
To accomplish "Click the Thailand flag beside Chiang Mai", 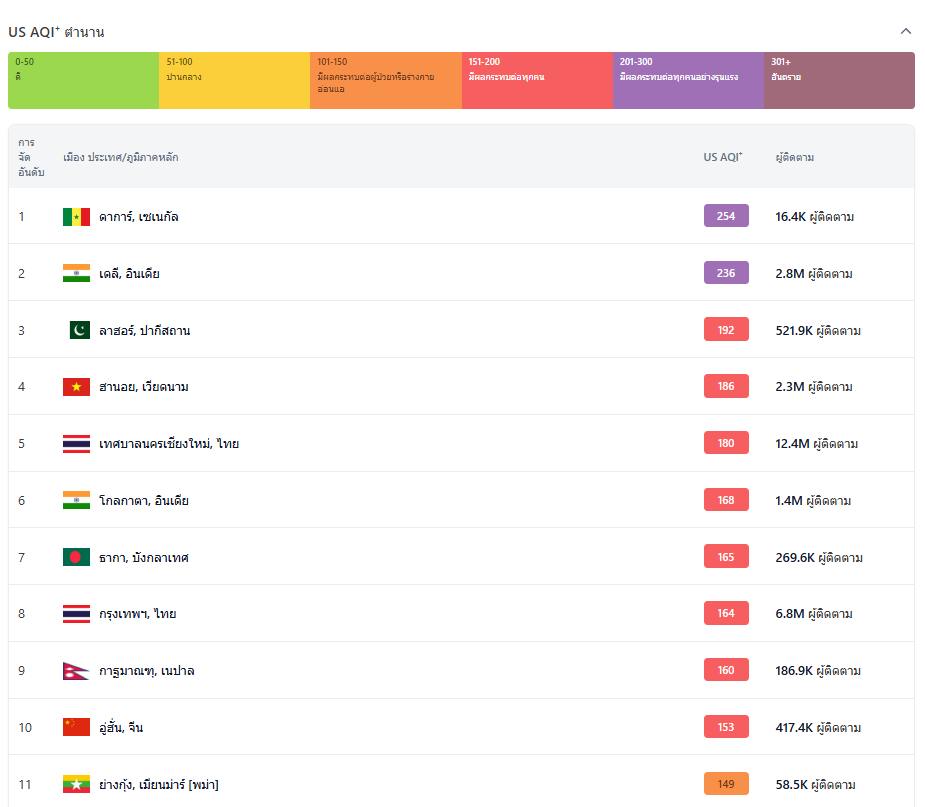I will pos(76,444).
